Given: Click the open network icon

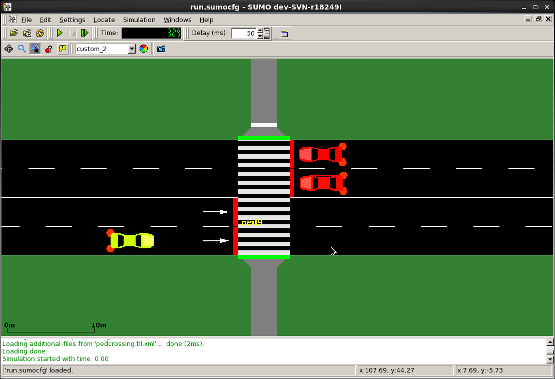Looking at the screenshot, I should click(27, 33).
